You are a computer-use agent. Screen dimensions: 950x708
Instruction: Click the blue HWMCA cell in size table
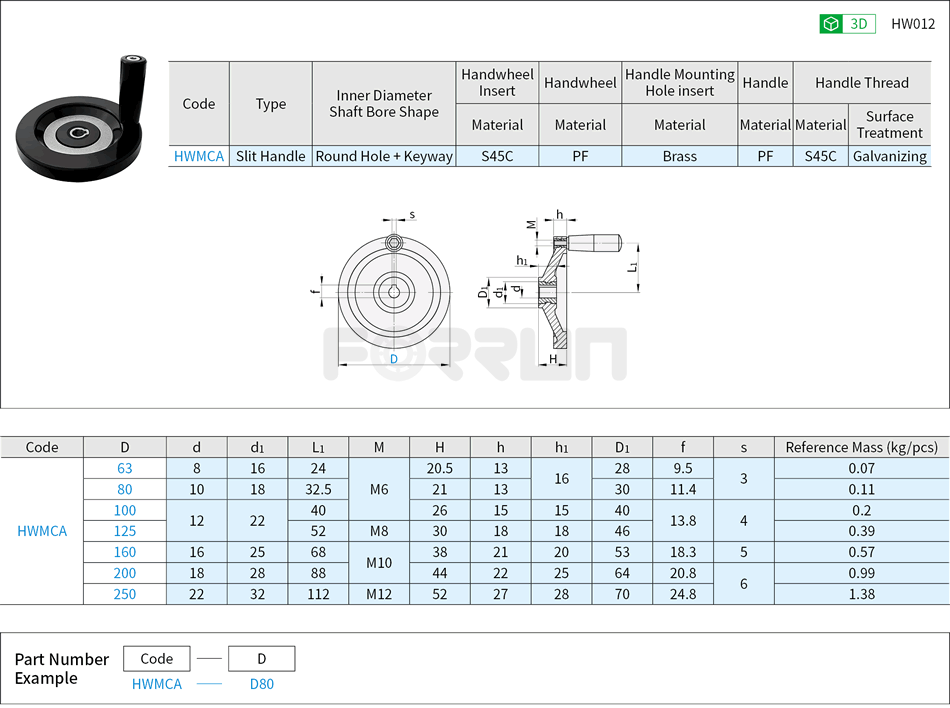tap(42, 531)
